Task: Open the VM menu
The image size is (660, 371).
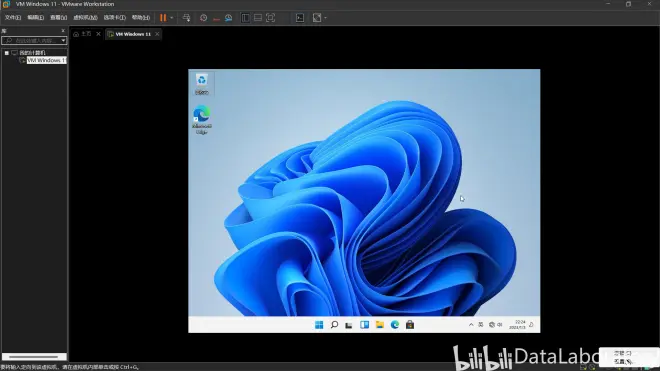Action: pyautogui.click(x=85, y=18)
